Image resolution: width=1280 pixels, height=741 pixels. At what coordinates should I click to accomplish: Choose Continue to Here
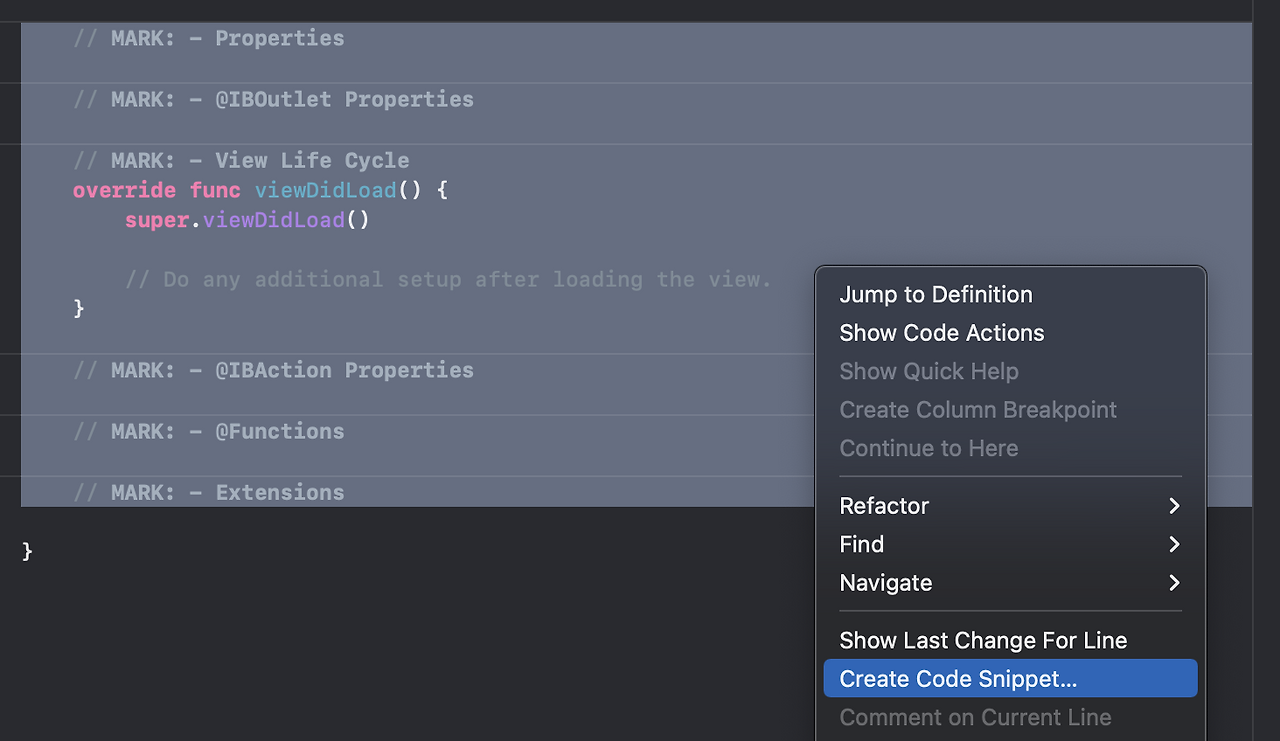click(x=928, y=448)
